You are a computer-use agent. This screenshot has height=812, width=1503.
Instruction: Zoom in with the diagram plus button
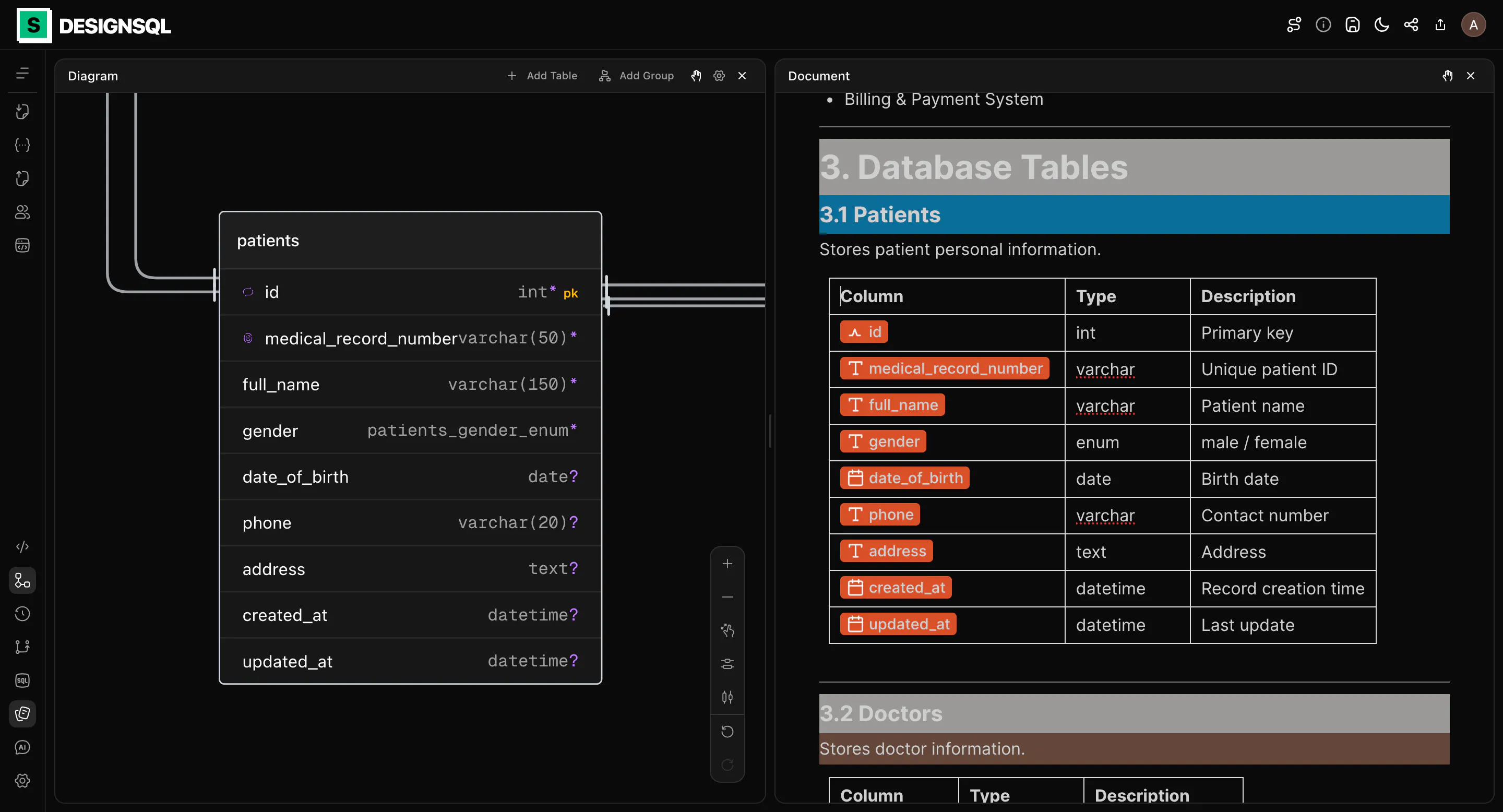click(x=727, y=564)
